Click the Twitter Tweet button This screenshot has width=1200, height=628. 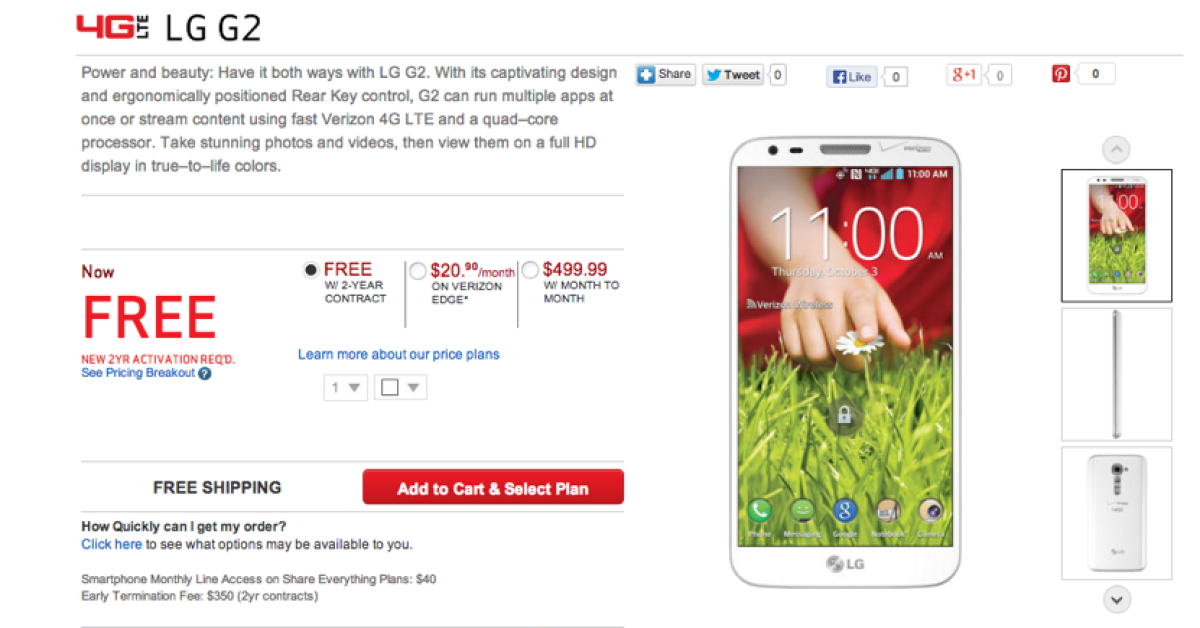pos(733,74)
